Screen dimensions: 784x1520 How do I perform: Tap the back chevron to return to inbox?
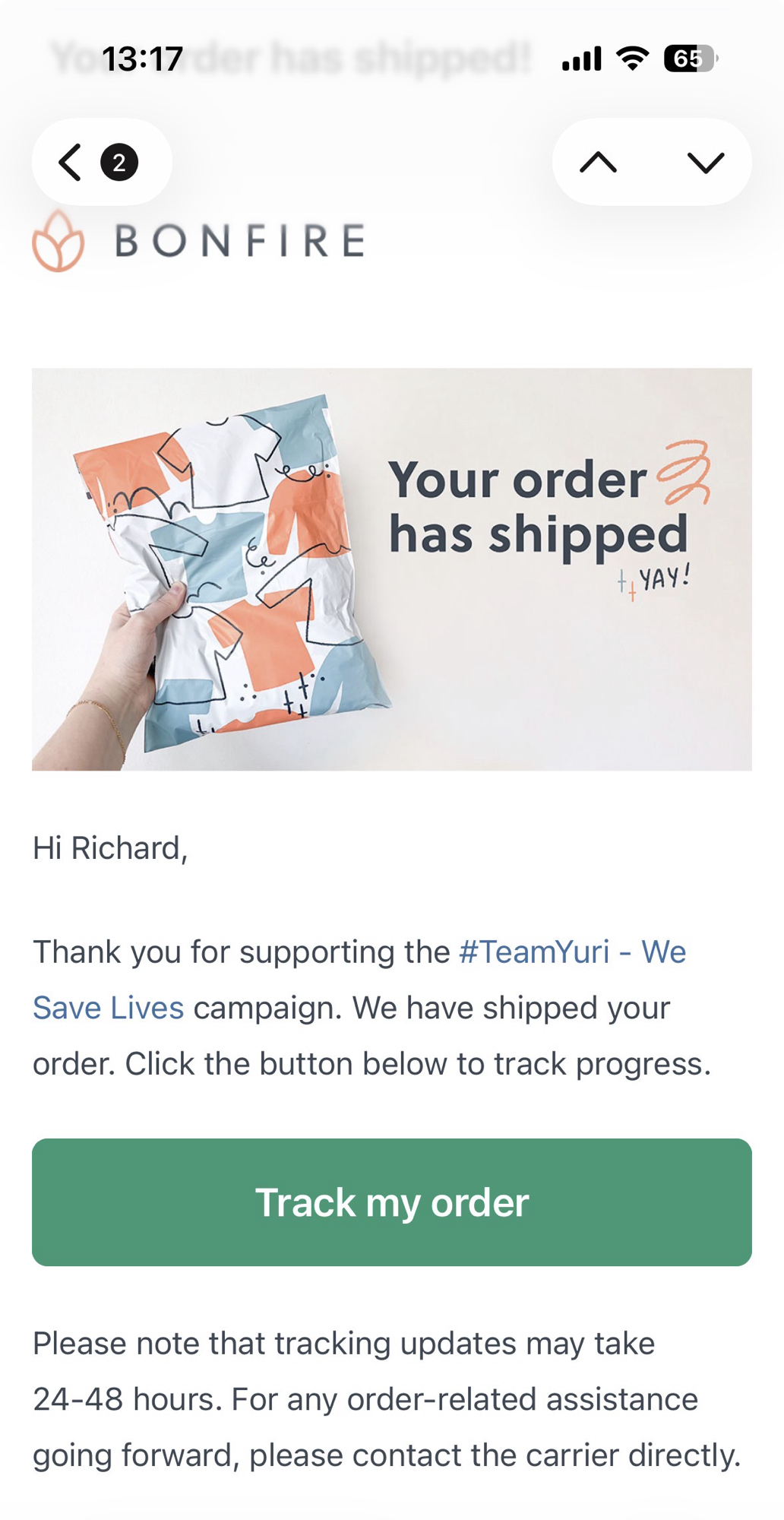click(70, 163)
